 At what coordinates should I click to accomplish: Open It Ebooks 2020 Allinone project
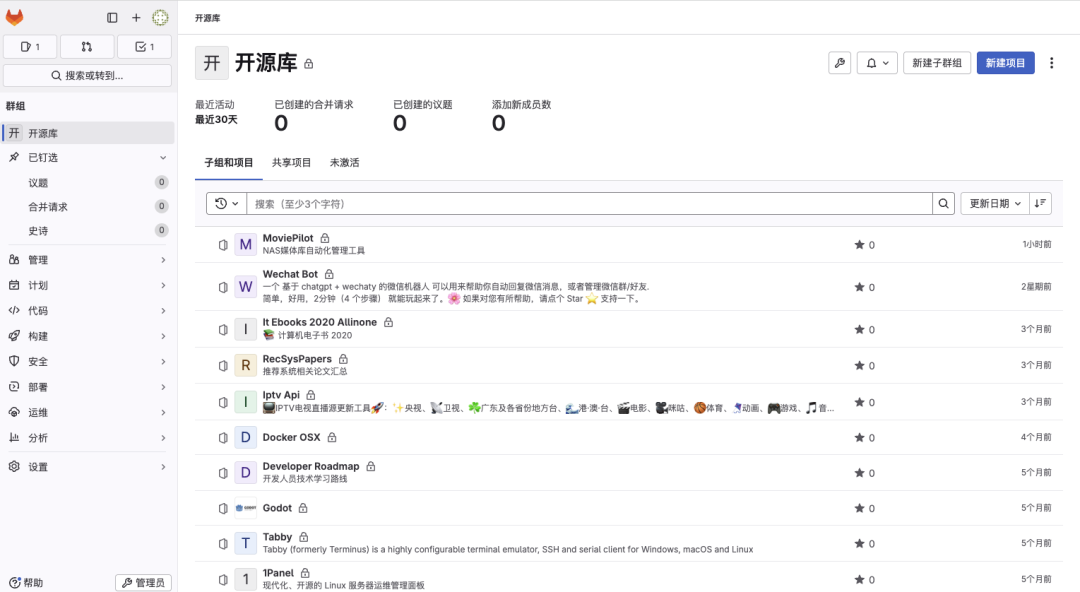(320, 322)
